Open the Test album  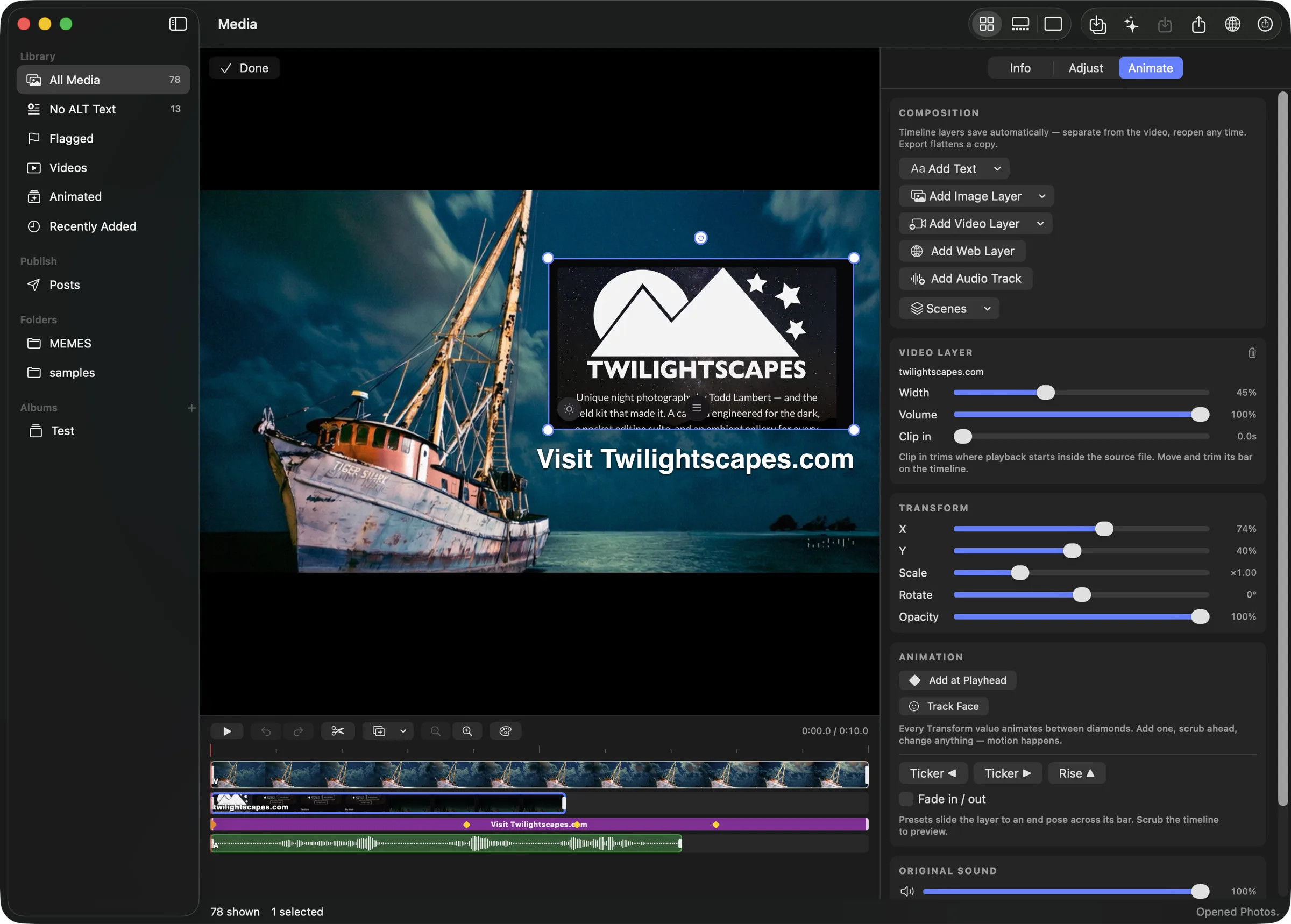104,431
